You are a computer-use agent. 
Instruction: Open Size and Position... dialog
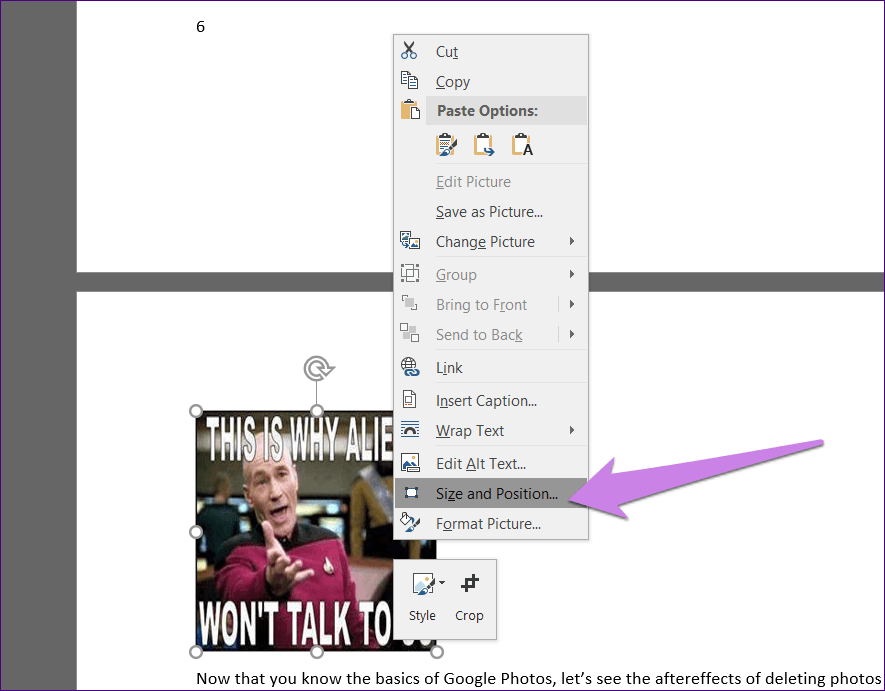coord(491,493)
